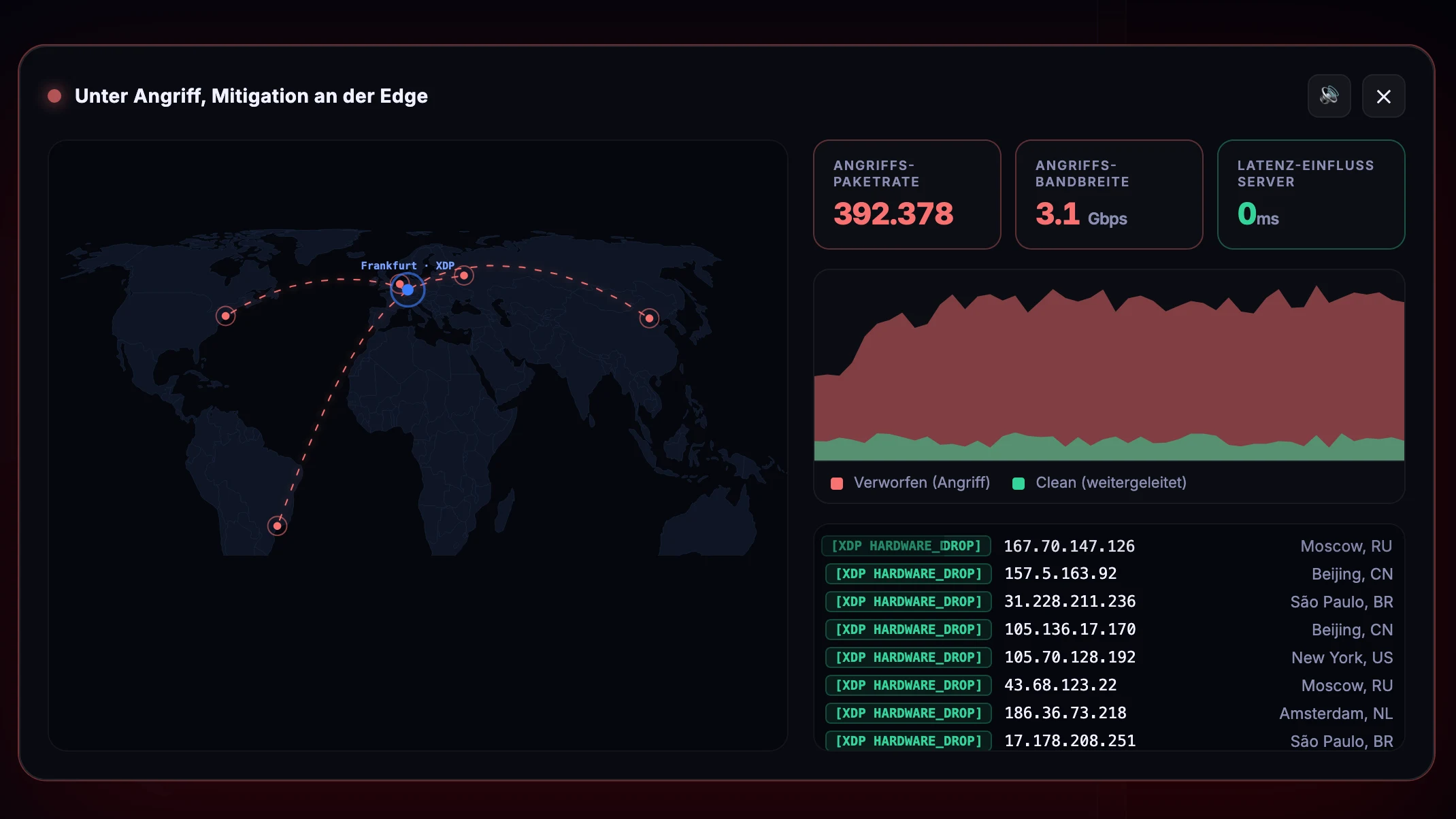Click the Frankfurt XDP node on map
The image size is (1456, 819).
point(408,290)
